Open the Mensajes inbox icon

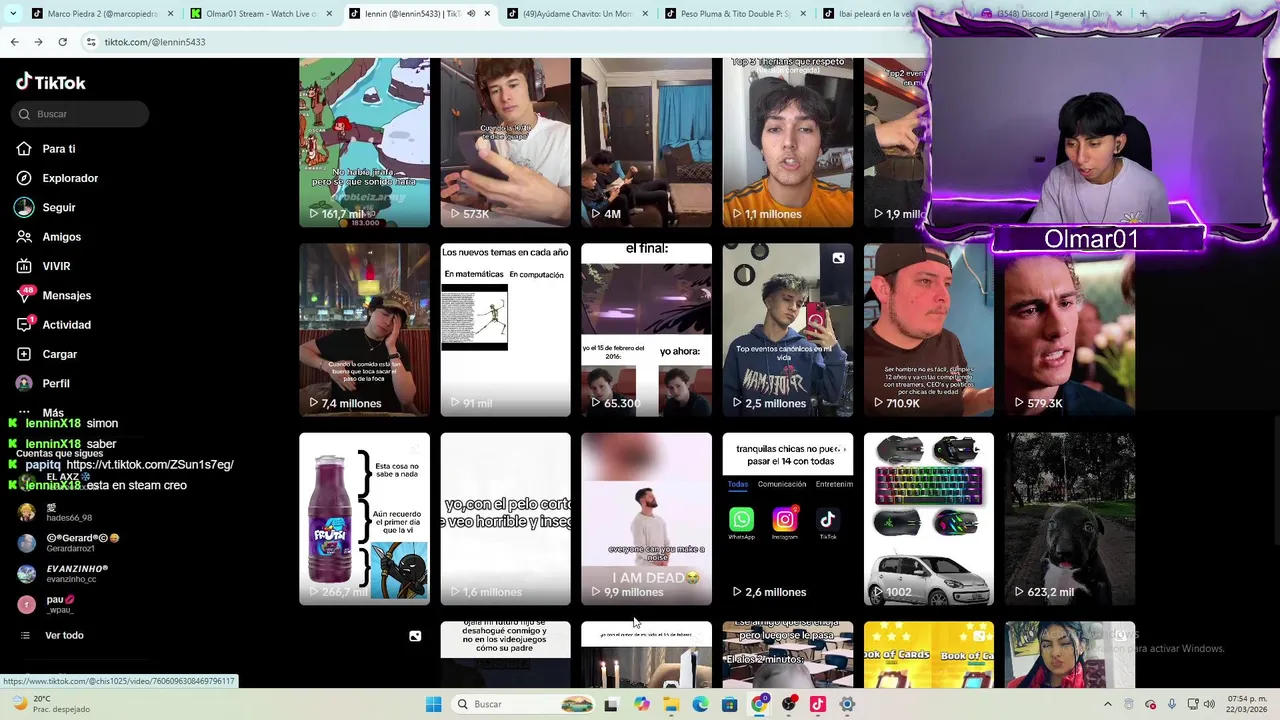tap(24, 296)
